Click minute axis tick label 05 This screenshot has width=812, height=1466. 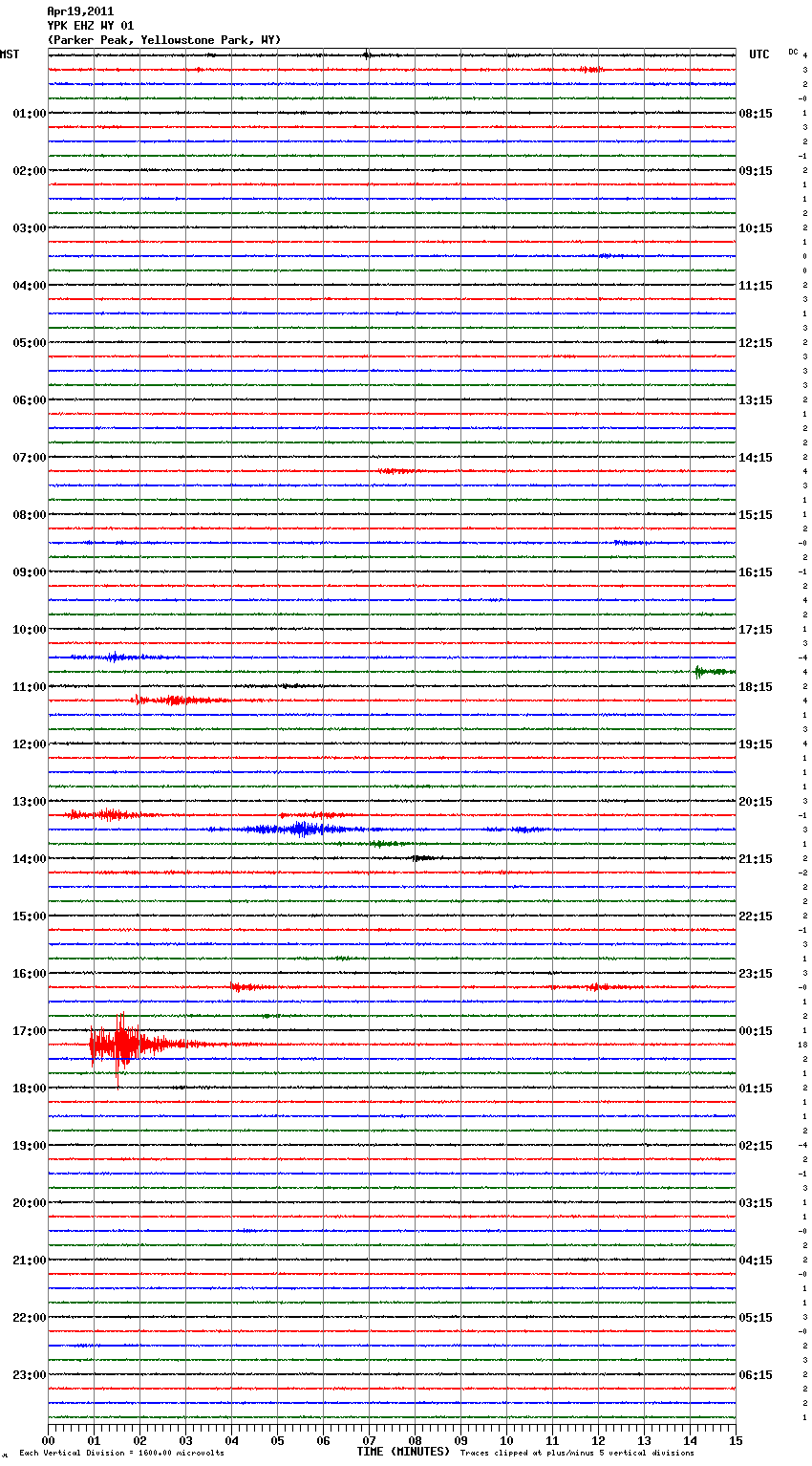coord(277,1440)
